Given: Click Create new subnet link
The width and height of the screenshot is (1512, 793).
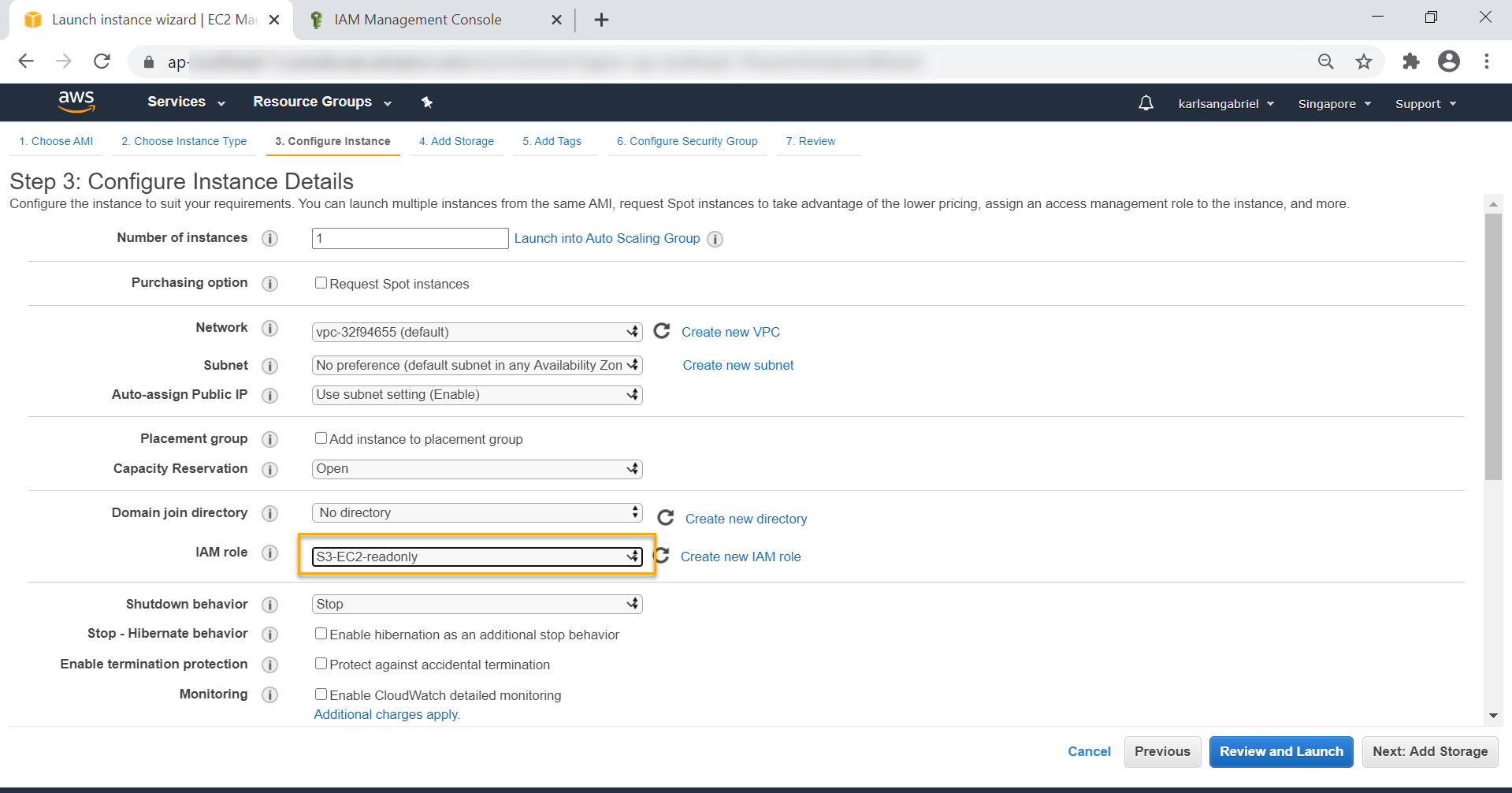Looking at the screenshot, I should (738, 365).
